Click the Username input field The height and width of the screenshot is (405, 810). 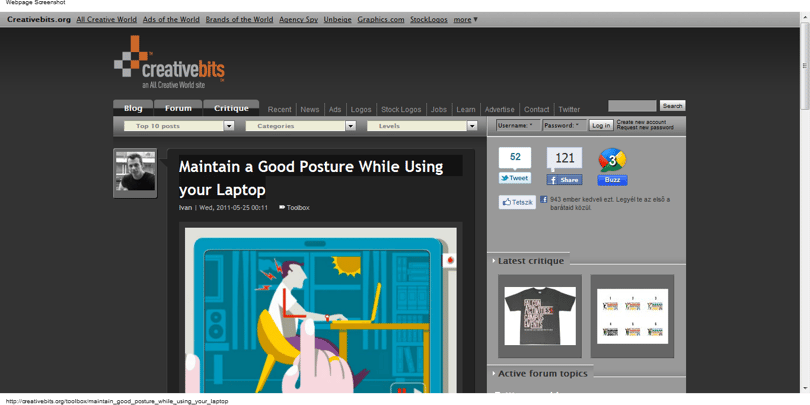coord(518,126)
